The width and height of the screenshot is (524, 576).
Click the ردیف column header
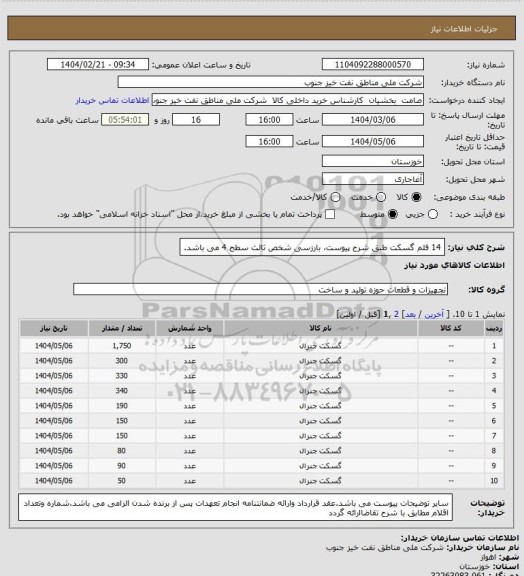494,328
